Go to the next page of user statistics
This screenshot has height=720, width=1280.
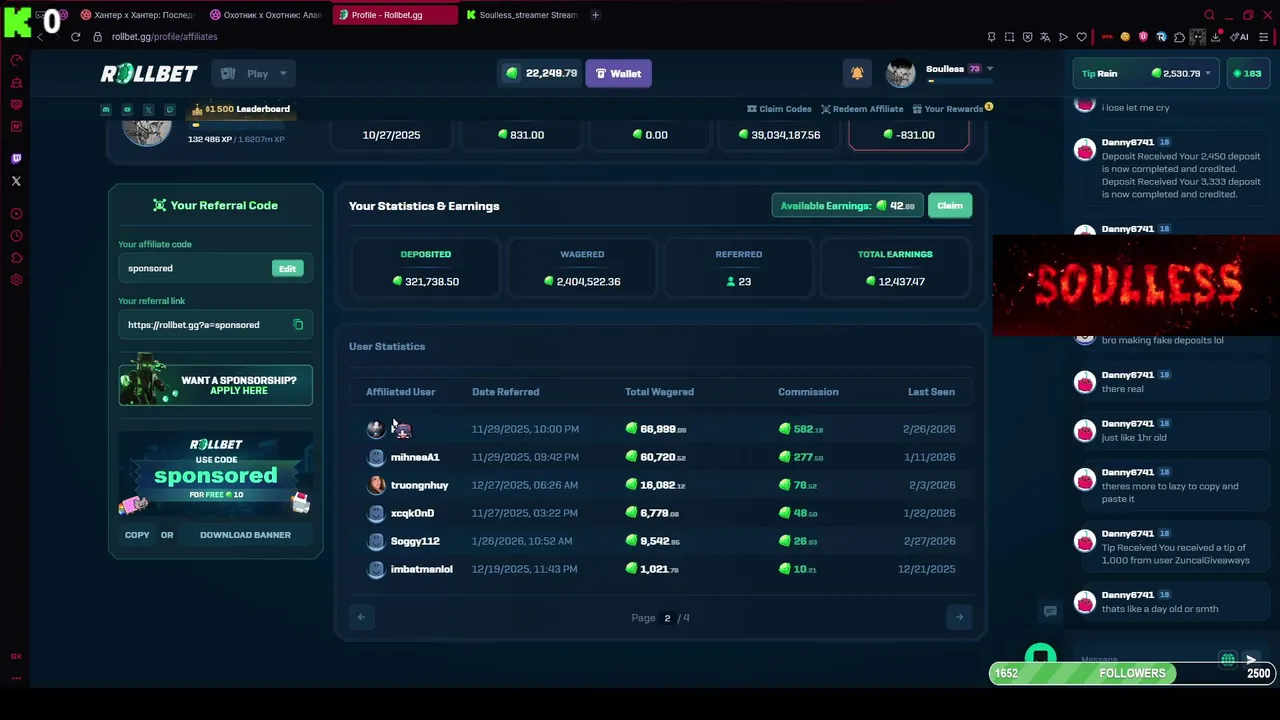pos(959,617)
